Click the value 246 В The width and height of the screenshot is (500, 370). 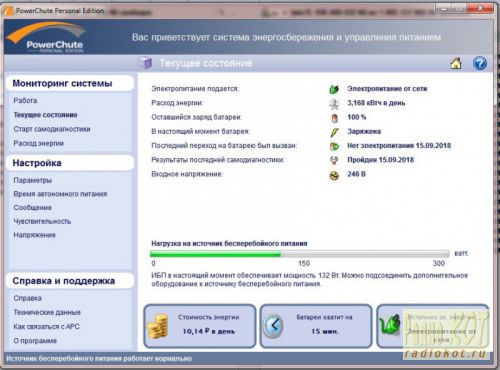[356, 174]
